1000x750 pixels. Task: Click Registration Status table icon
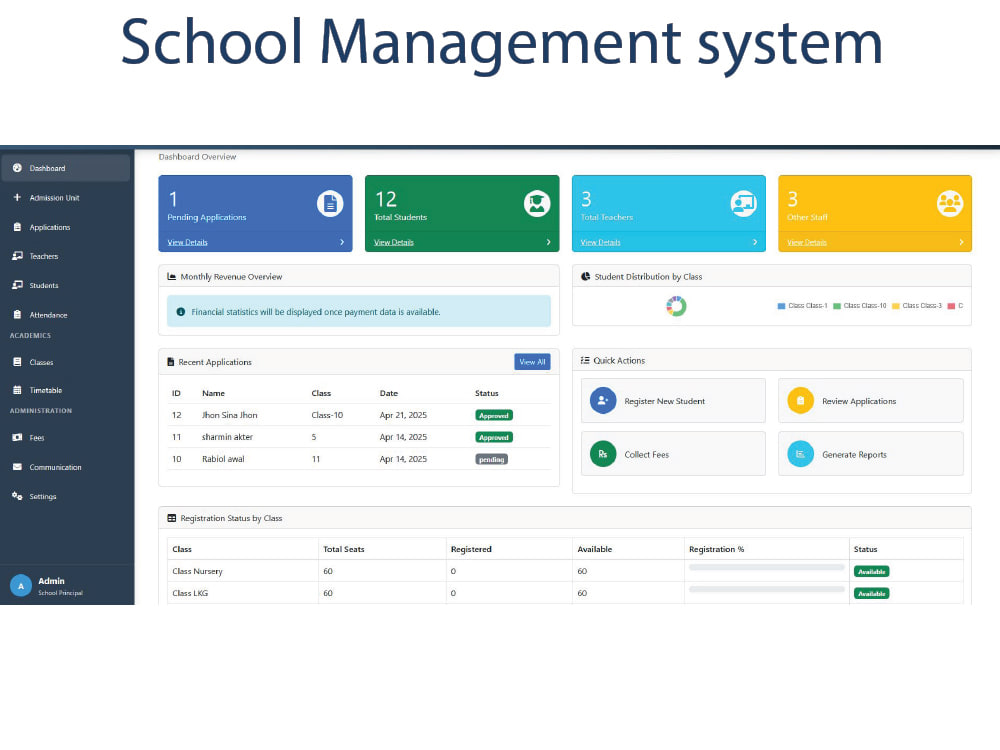[172, 518]
